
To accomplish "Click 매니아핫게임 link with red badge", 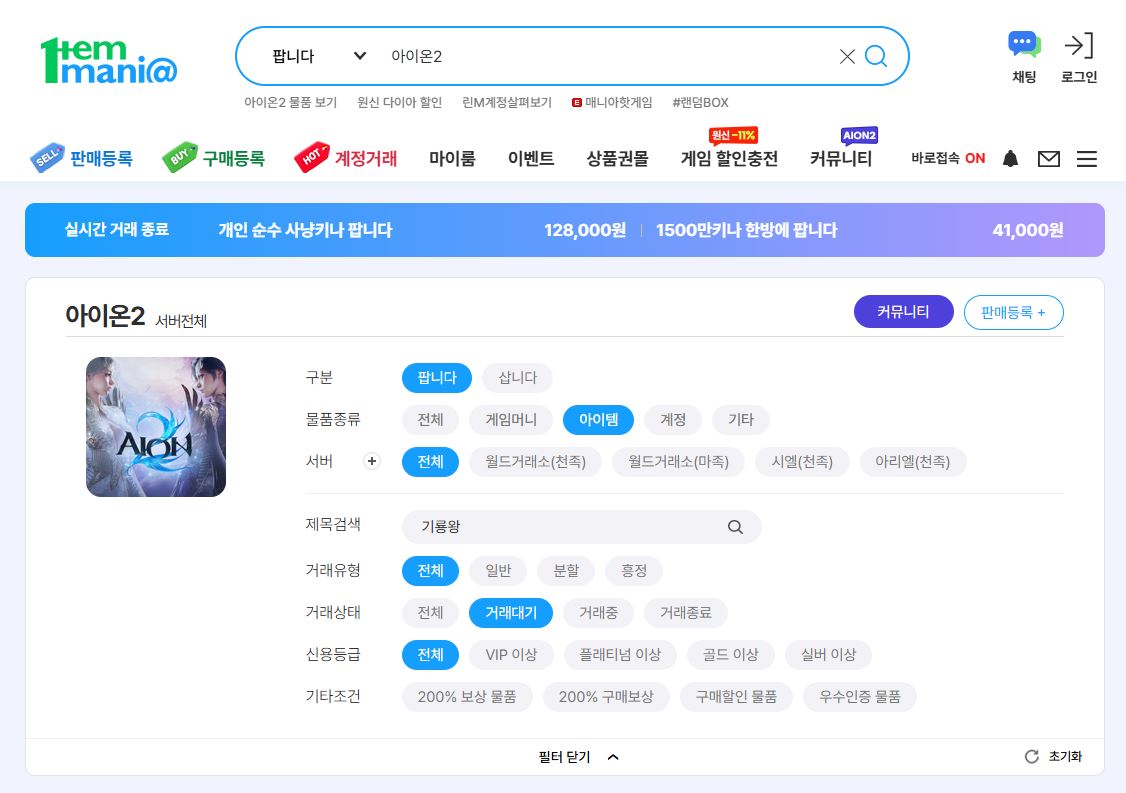I will point(612,103).
